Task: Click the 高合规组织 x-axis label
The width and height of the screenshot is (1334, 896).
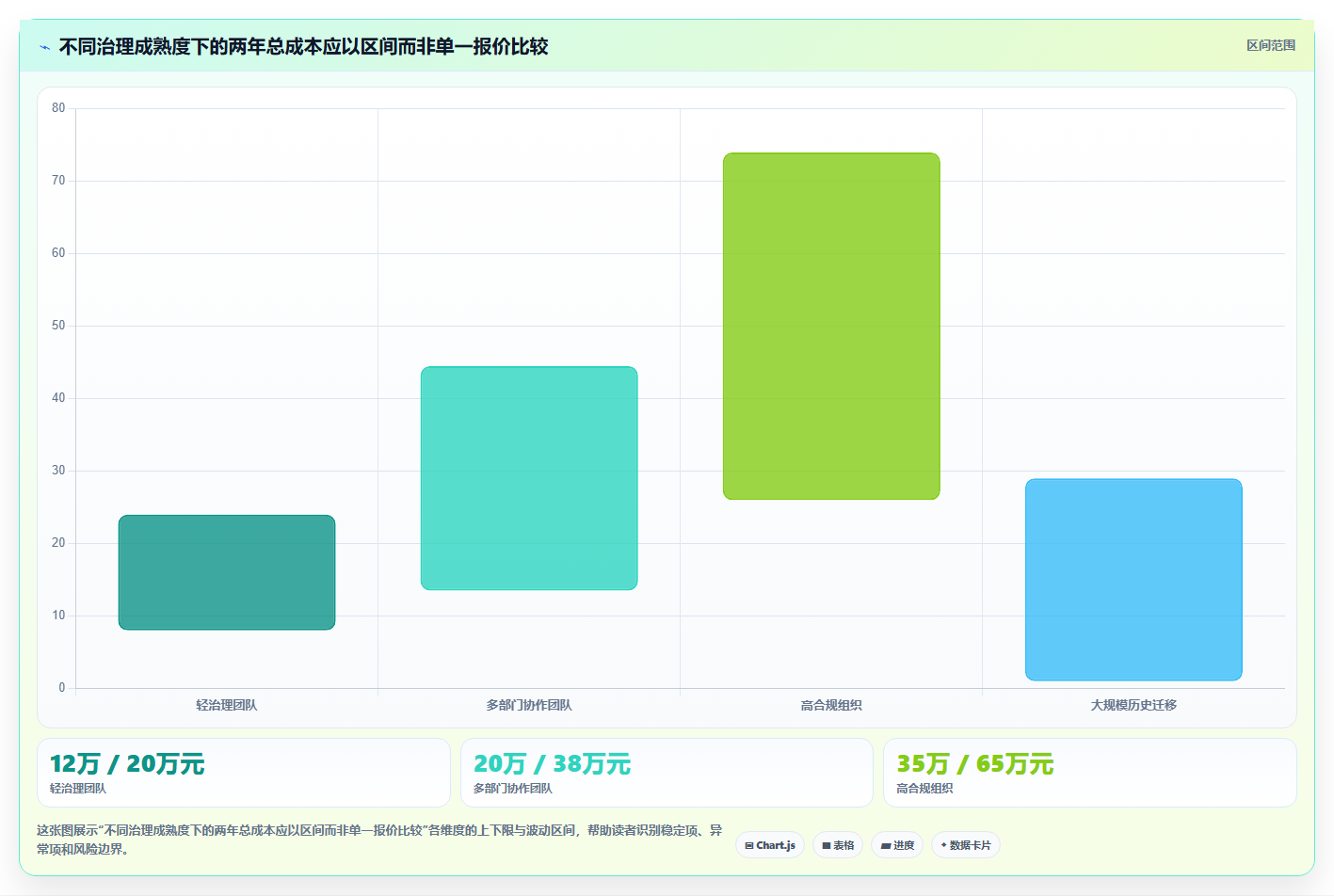Action: (x=831, y=705)
